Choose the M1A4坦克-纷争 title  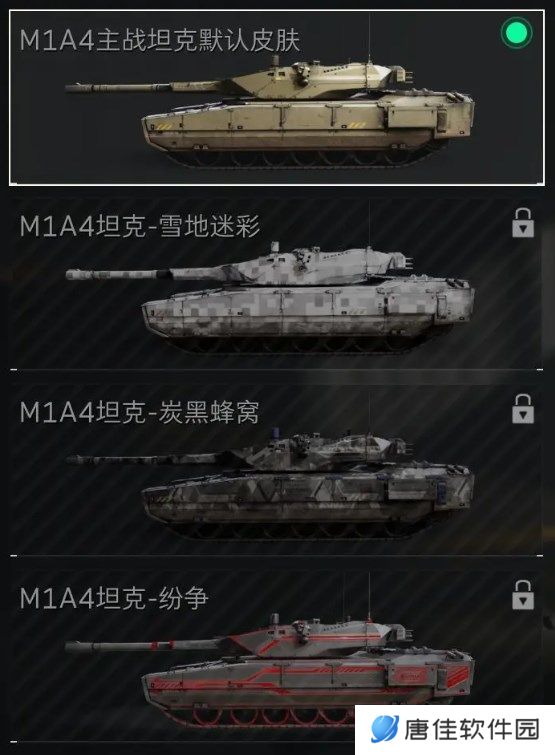pos(114,599)
